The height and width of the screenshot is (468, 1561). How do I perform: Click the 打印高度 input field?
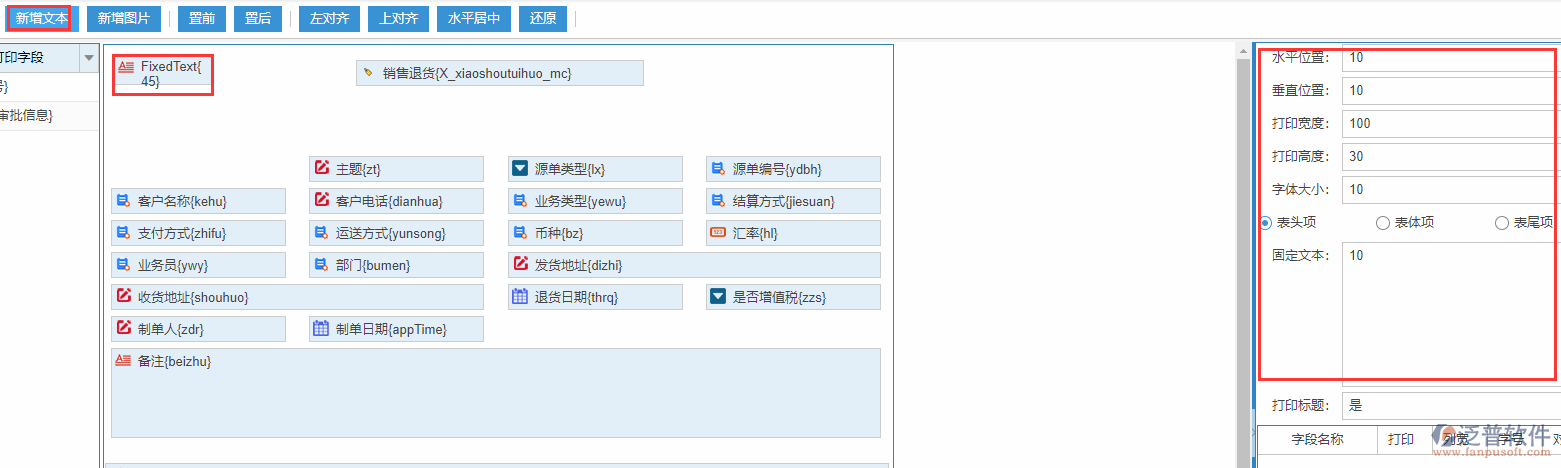1450,156
